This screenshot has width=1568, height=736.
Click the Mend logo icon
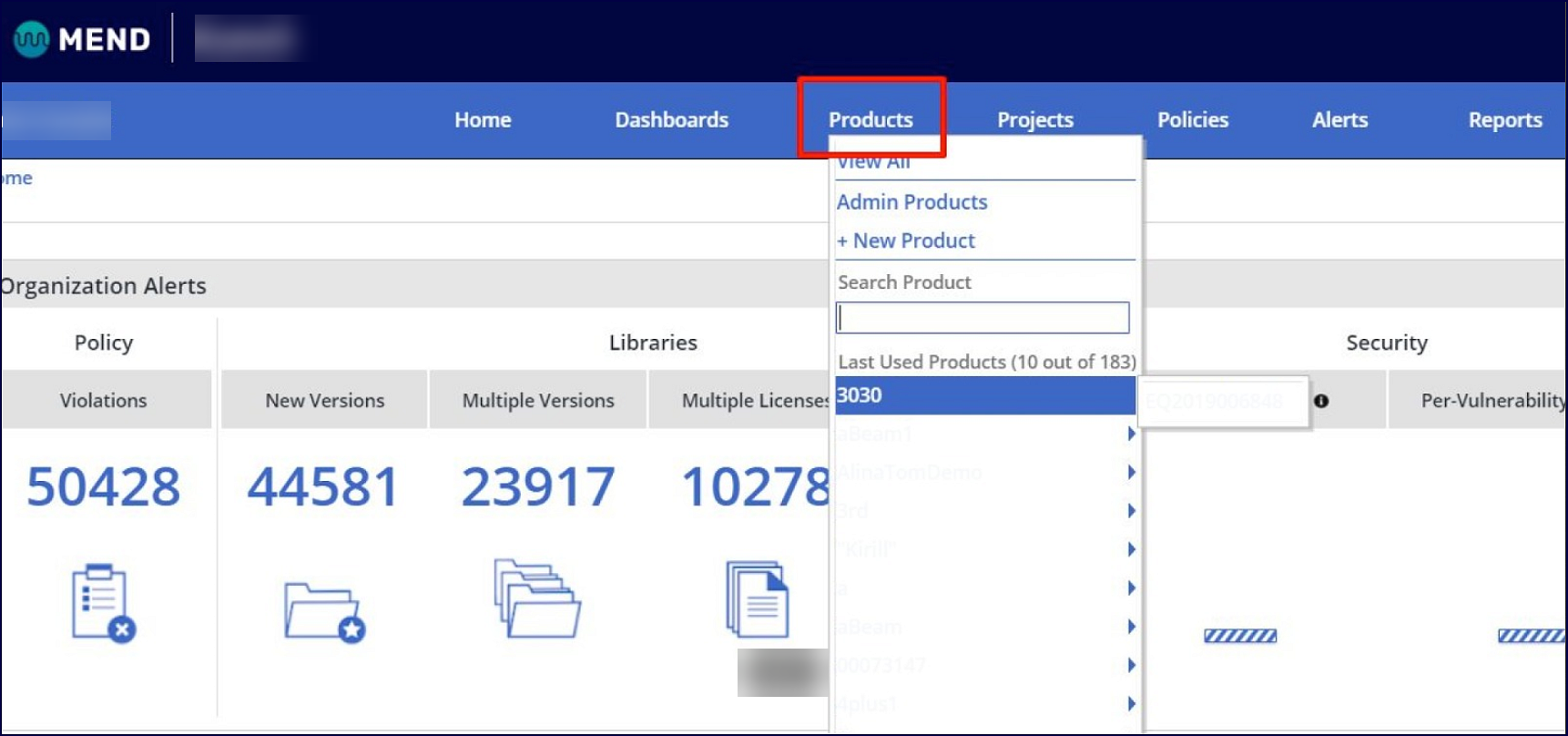(32, 39)
